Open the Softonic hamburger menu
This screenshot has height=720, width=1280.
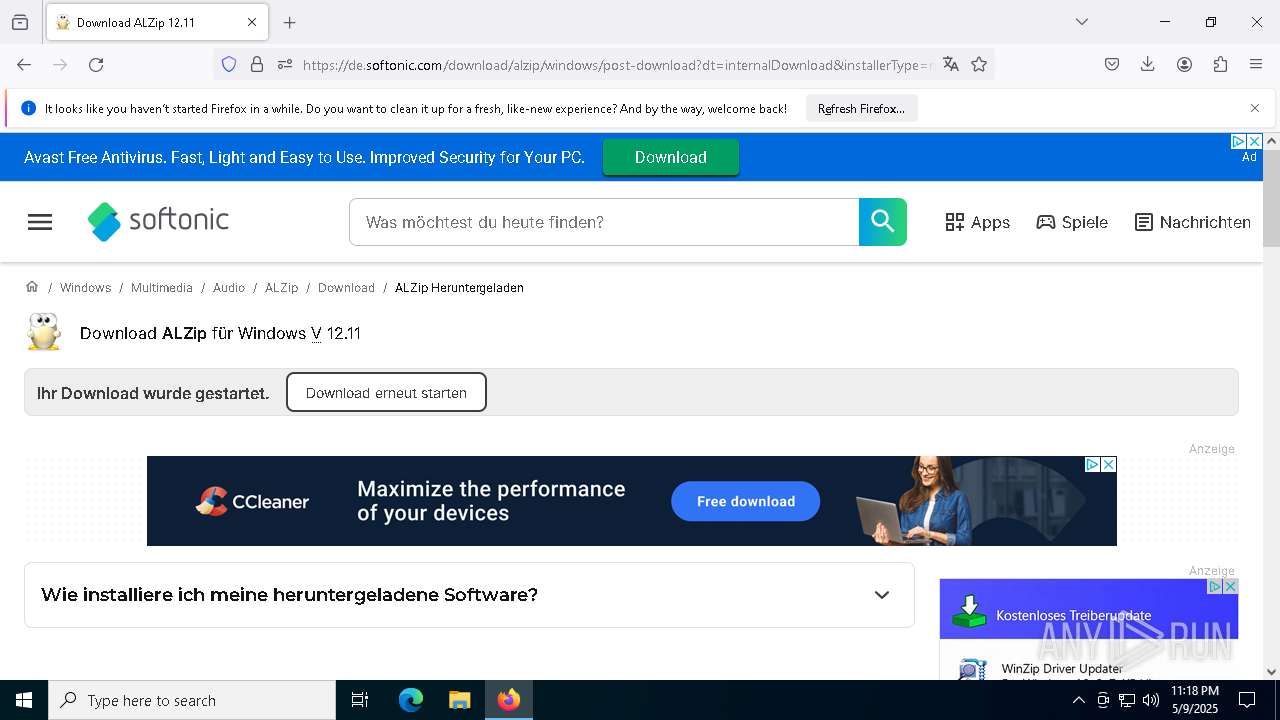[40, 222]
